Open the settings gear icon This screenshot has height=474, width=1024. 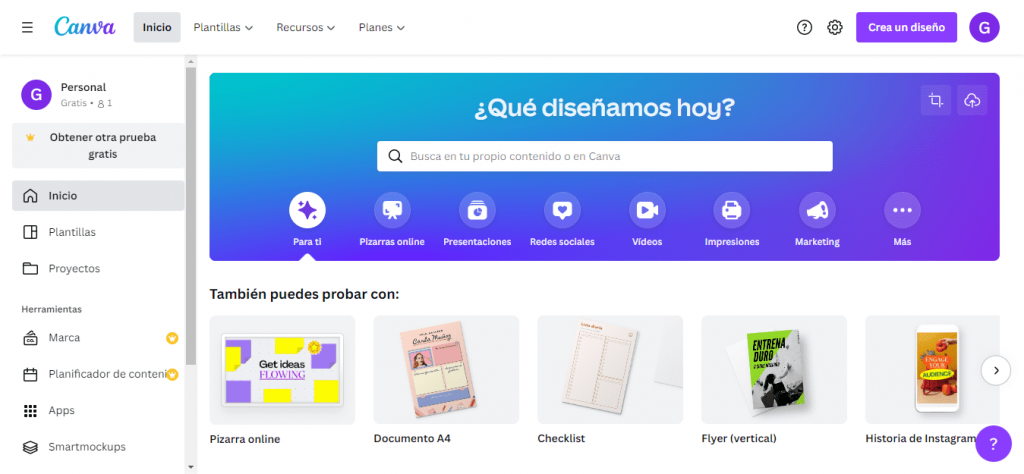point(835,27)
